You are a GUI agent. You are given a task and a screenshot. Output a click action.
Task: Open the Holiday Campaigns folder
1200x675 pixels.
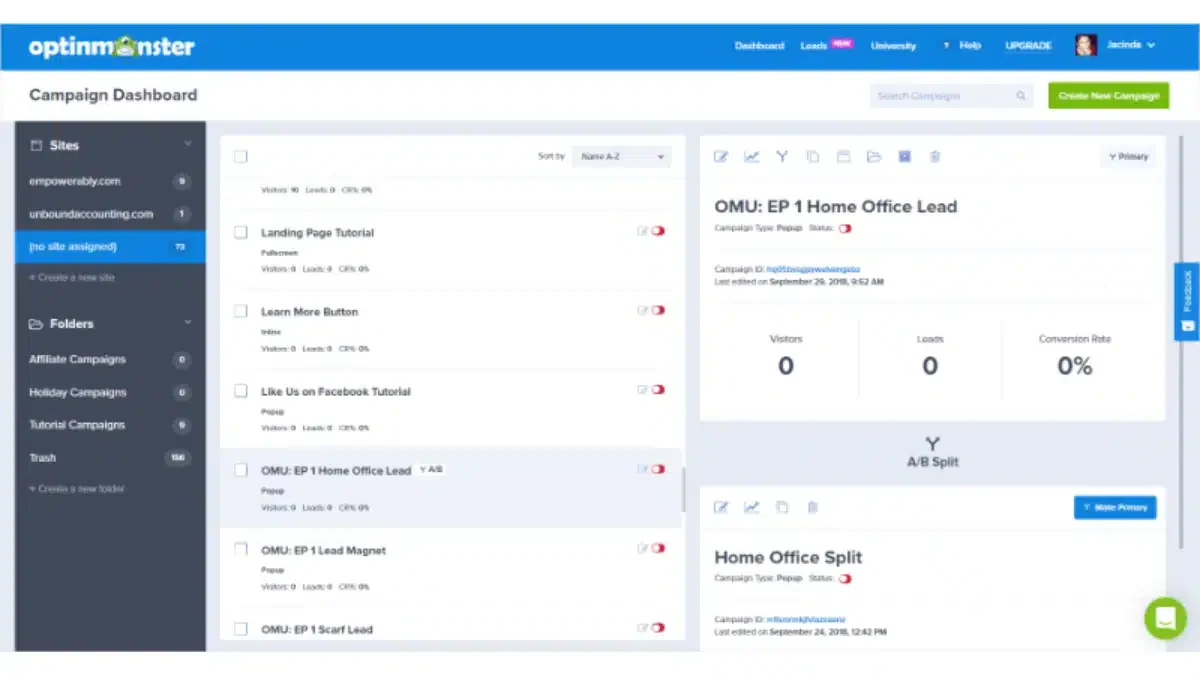point(110,393)
